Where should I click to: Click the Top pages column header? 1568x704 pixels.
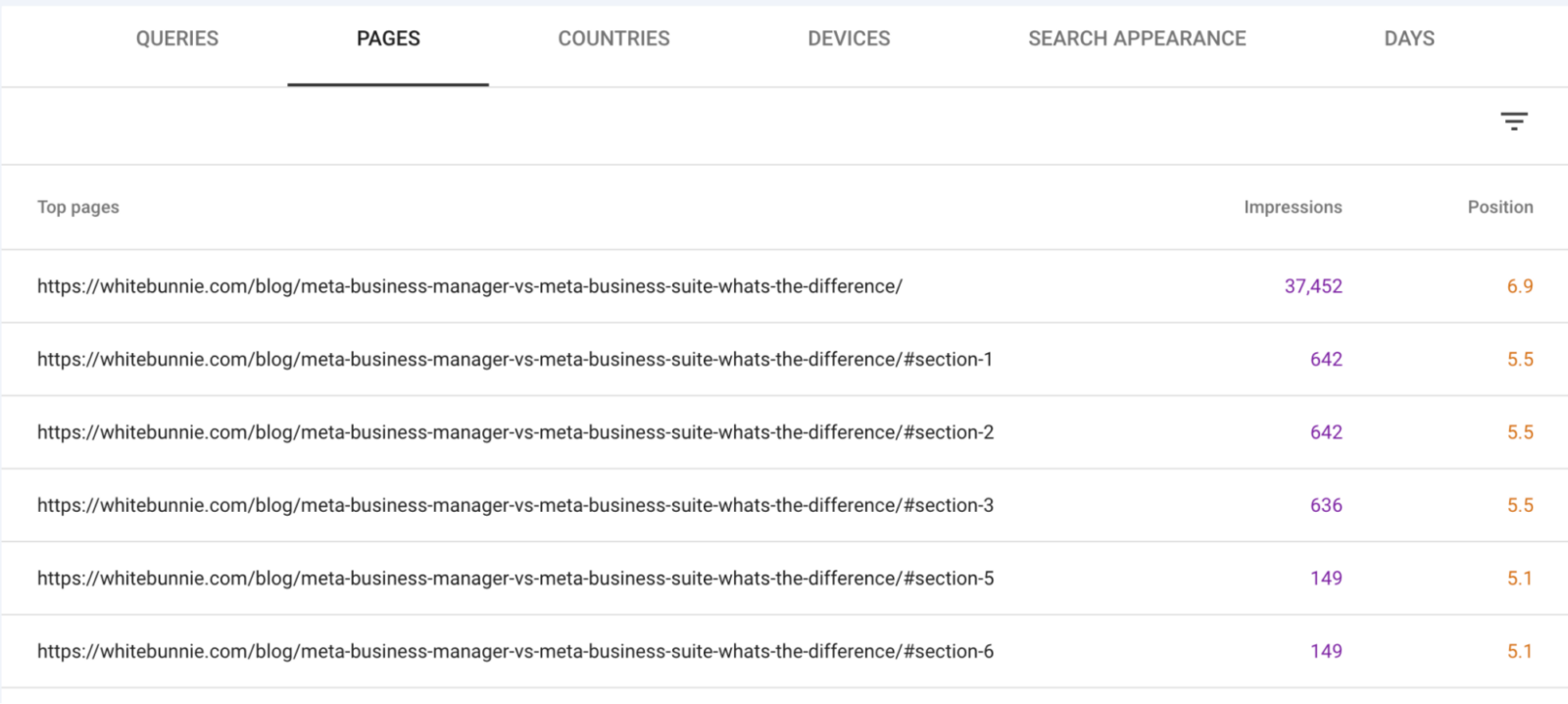click(78, 207)
